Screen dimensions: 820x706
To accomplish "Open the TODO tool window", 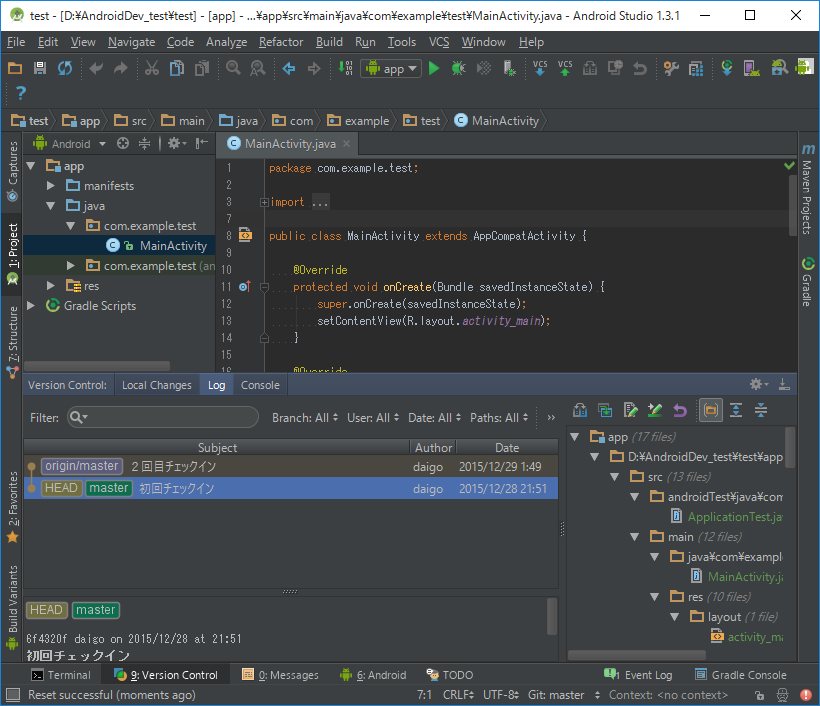I will tap(450, 675).
